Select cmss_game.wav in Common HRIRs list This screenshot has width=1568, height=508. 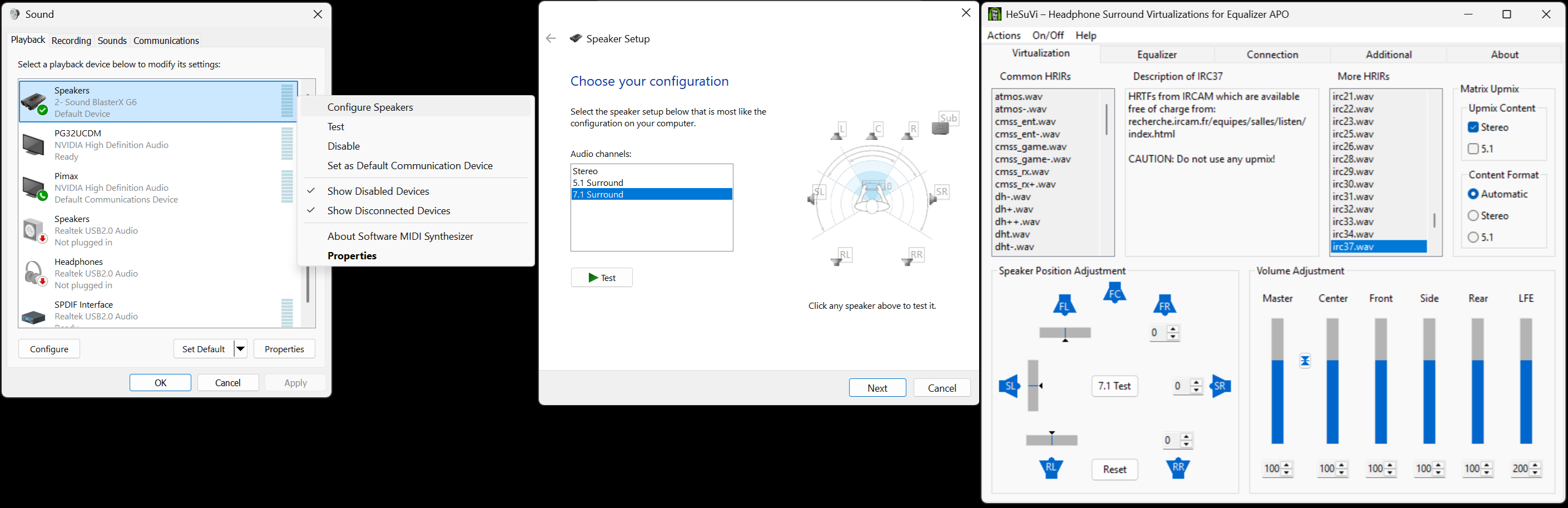click(1046, 147)
